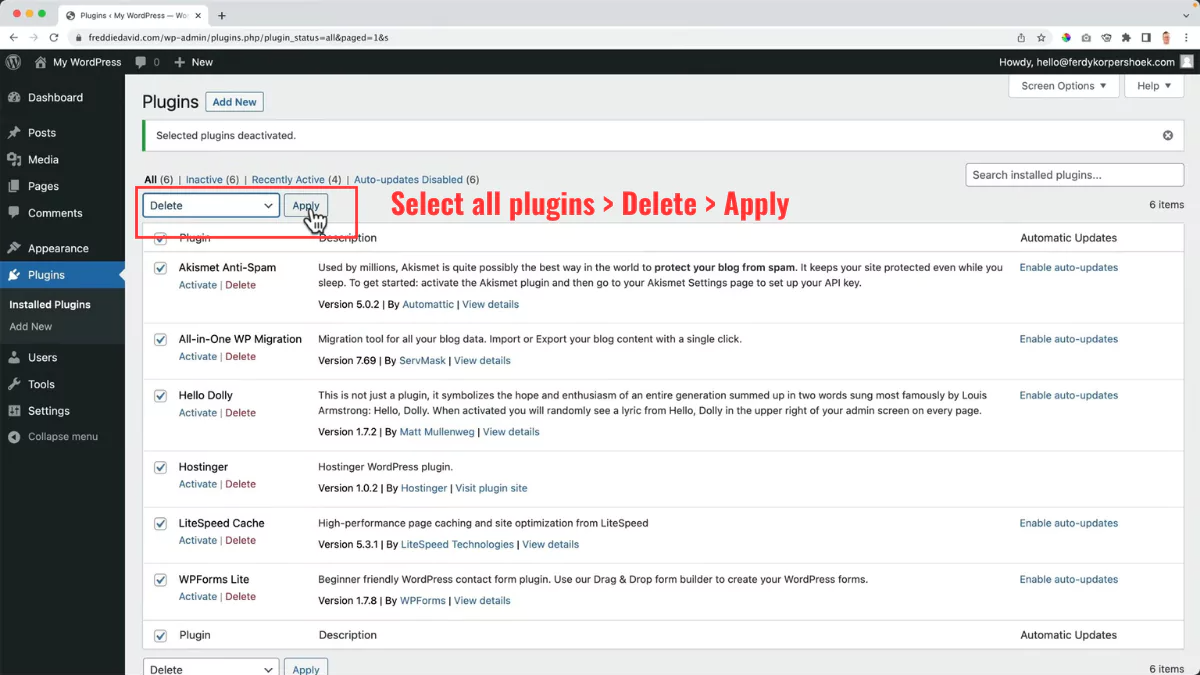
Task: Click the Apply button for bulk action
Action: [x=305, y=204]
